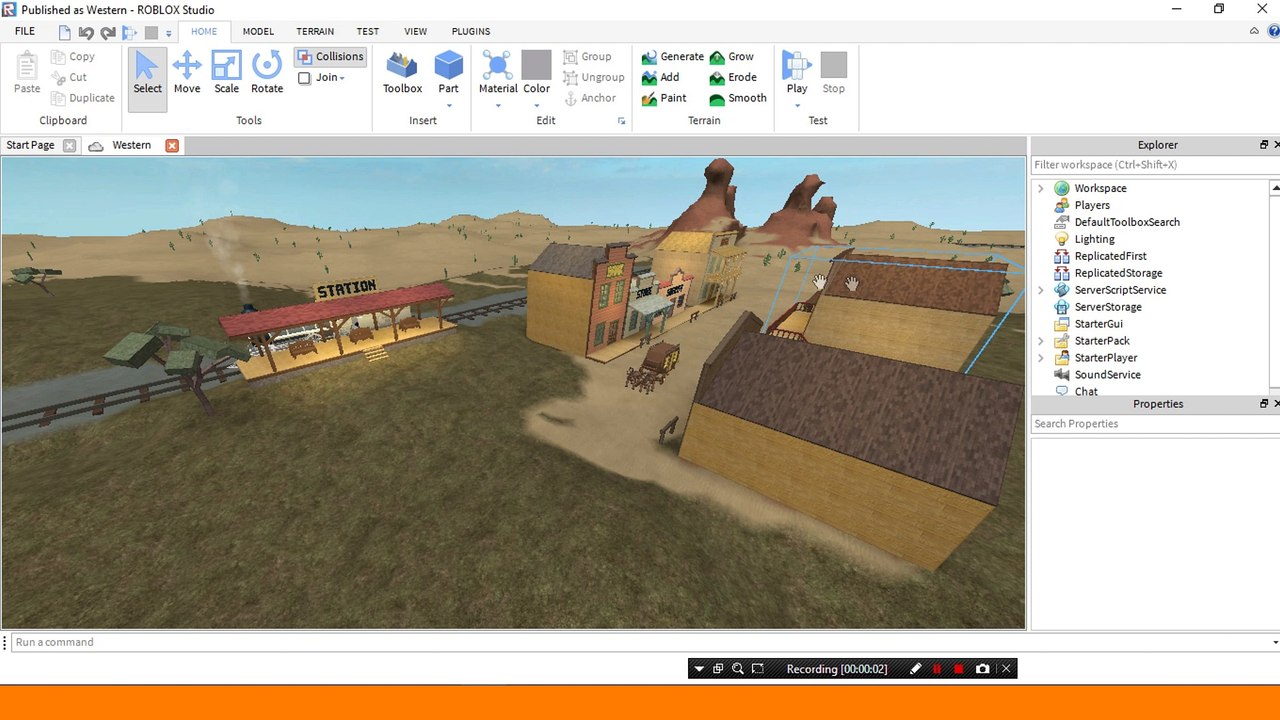The height and width of the screenshot is (720, 1280).
Task: Open the Toolbox
Action: (402, 72)
